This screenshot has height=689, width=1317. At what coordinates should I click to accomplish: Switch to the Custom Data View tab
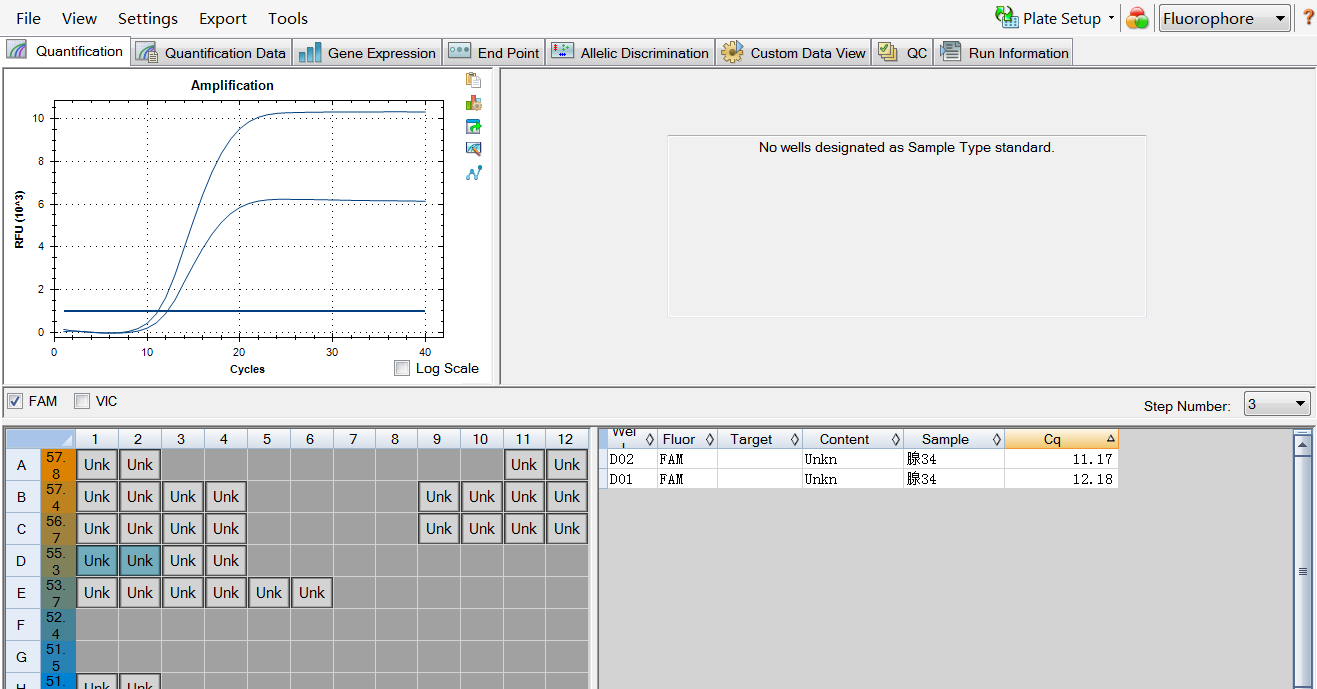pyautogui.click(x=793, y=53)
